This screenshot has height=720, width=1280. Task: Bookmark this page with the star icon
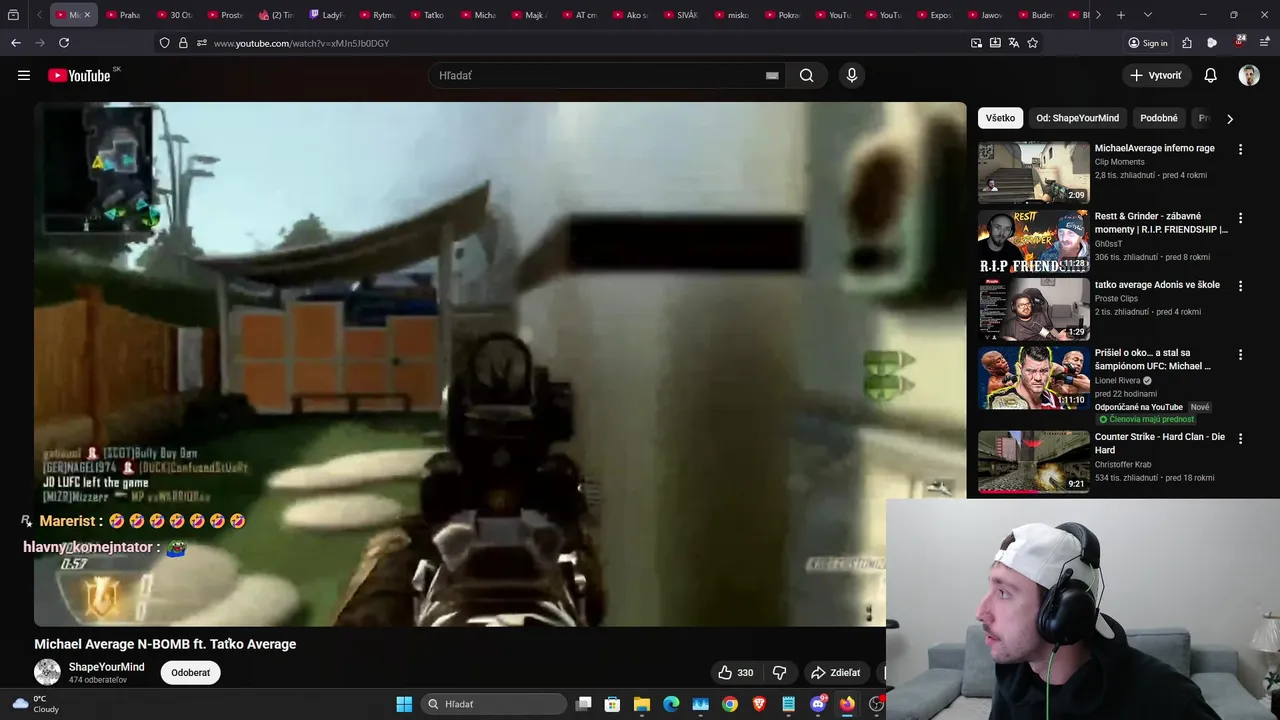(1033, 43)
